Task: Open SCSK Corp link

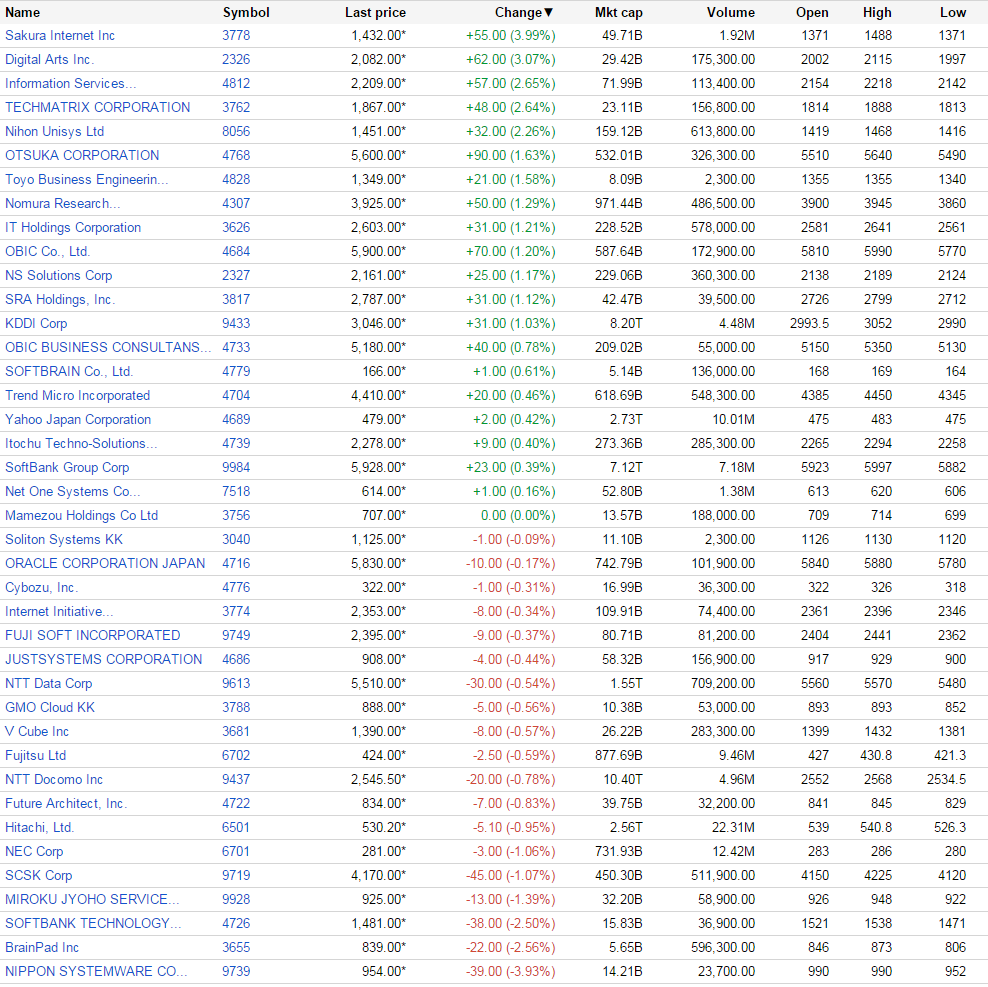Action: point(38,875)
